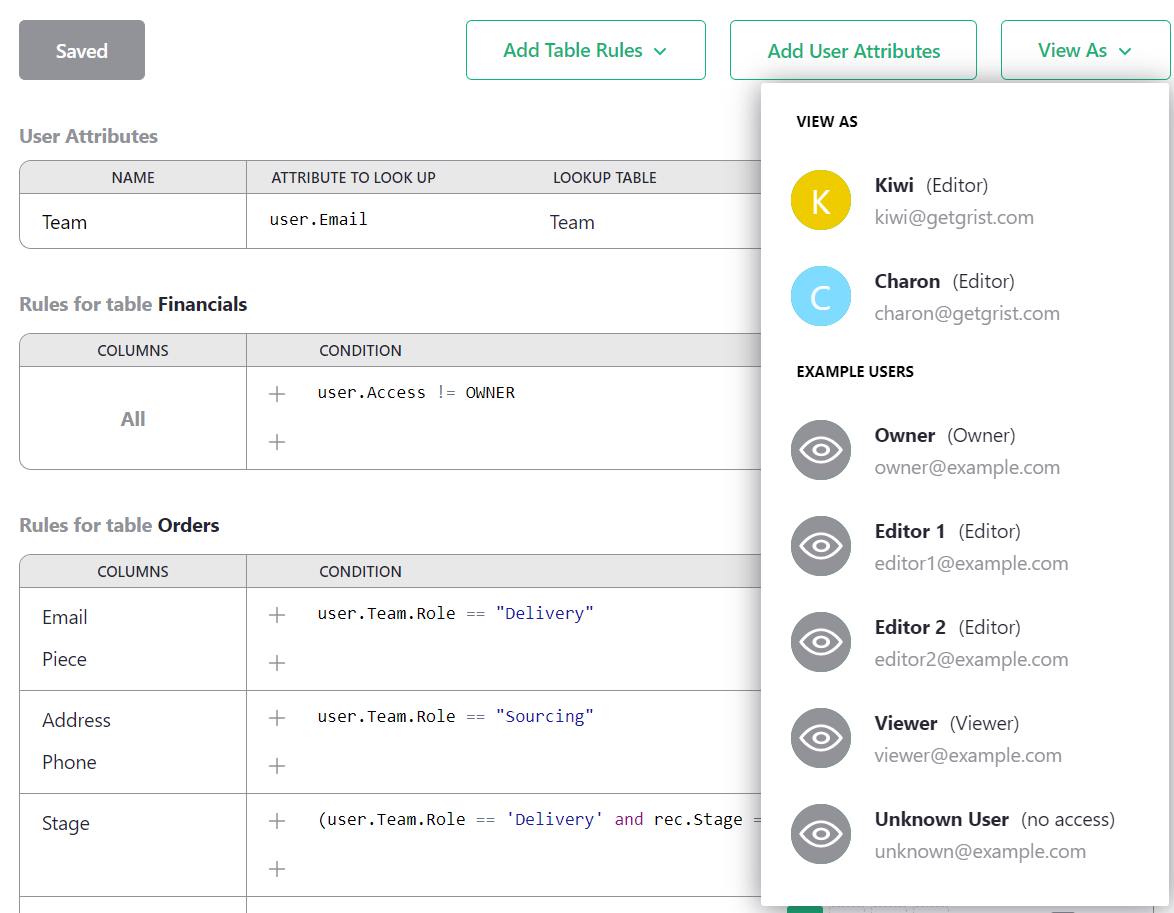This screenshot has width=1174, height=913.
Task: Click plus icon beside user.Access != OWNER condition
Action: pos(277,394)
